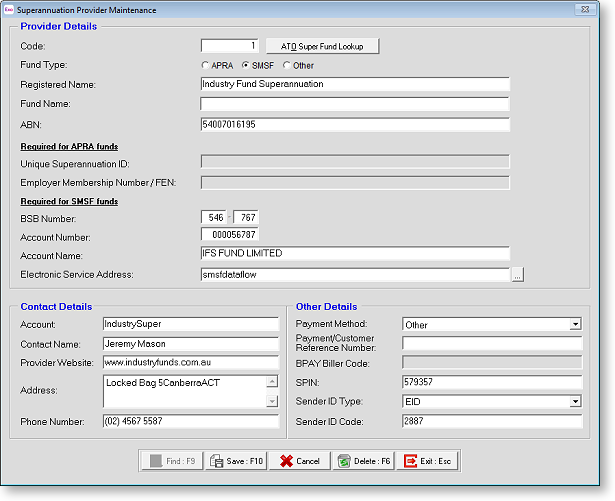This screenshot has height=501, width=615.
Task: Click into the empty Fund Name field
Action: [354, 104]
